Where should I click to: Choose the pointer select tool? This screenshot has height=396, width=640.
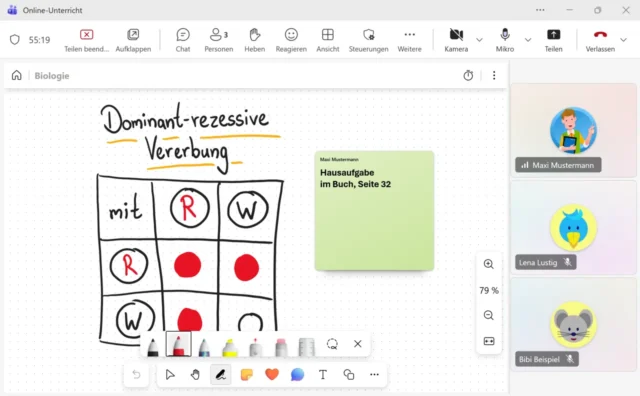point(170,374)
